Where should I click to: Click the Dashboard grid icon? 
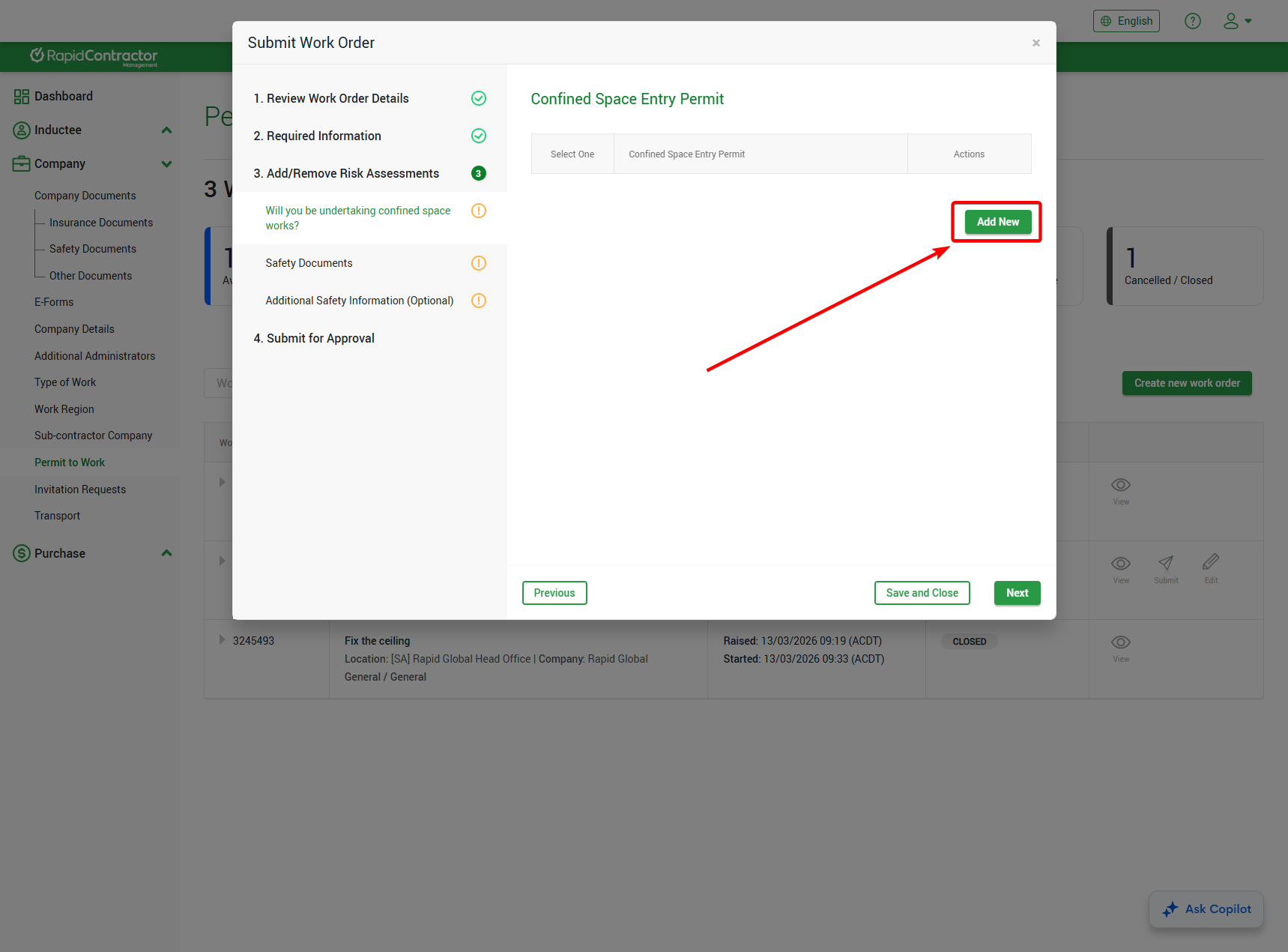(21, 97)
